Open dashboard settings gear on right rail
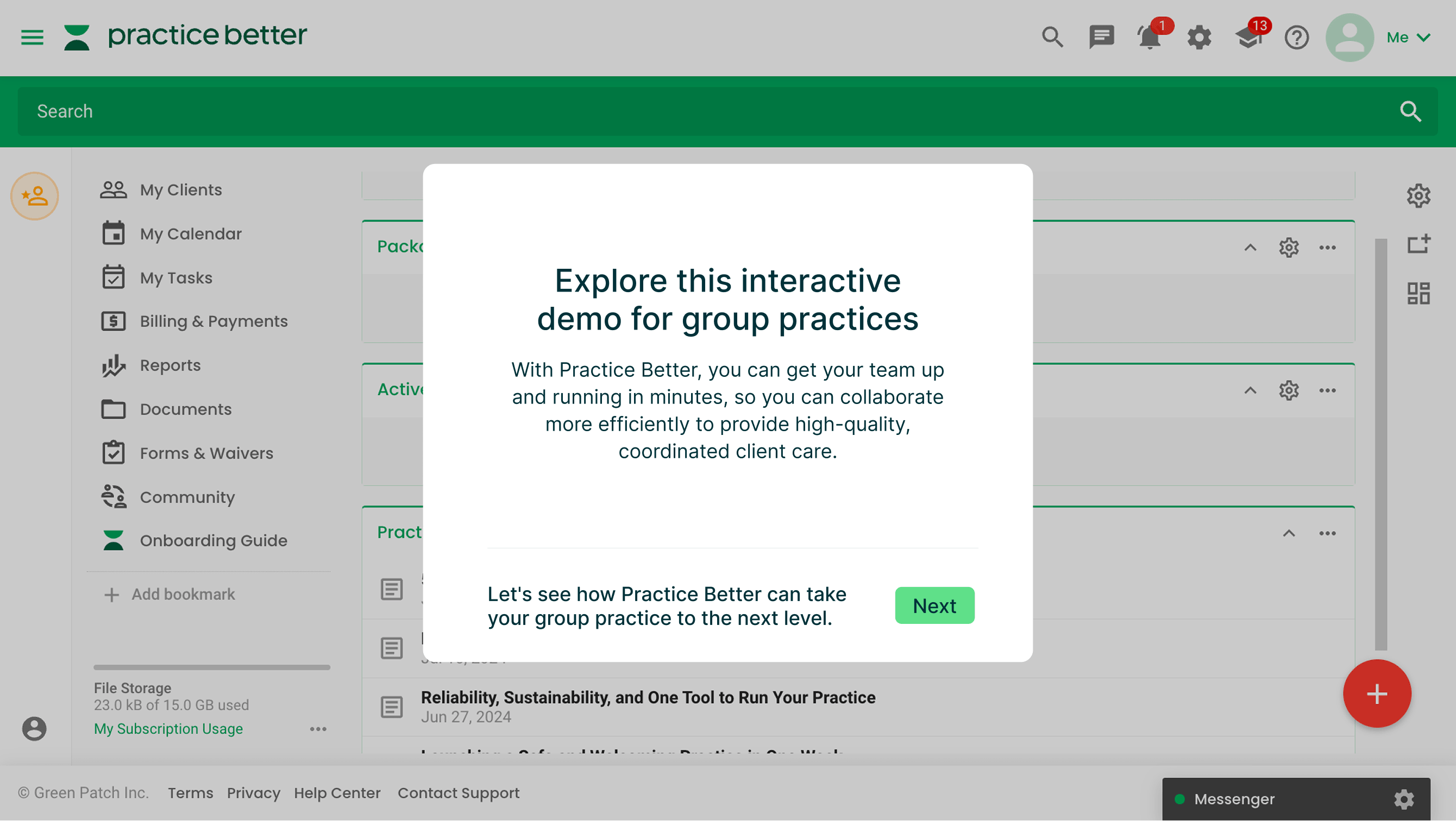Viewport: 1456px width, 821px height. (1418, 196)
